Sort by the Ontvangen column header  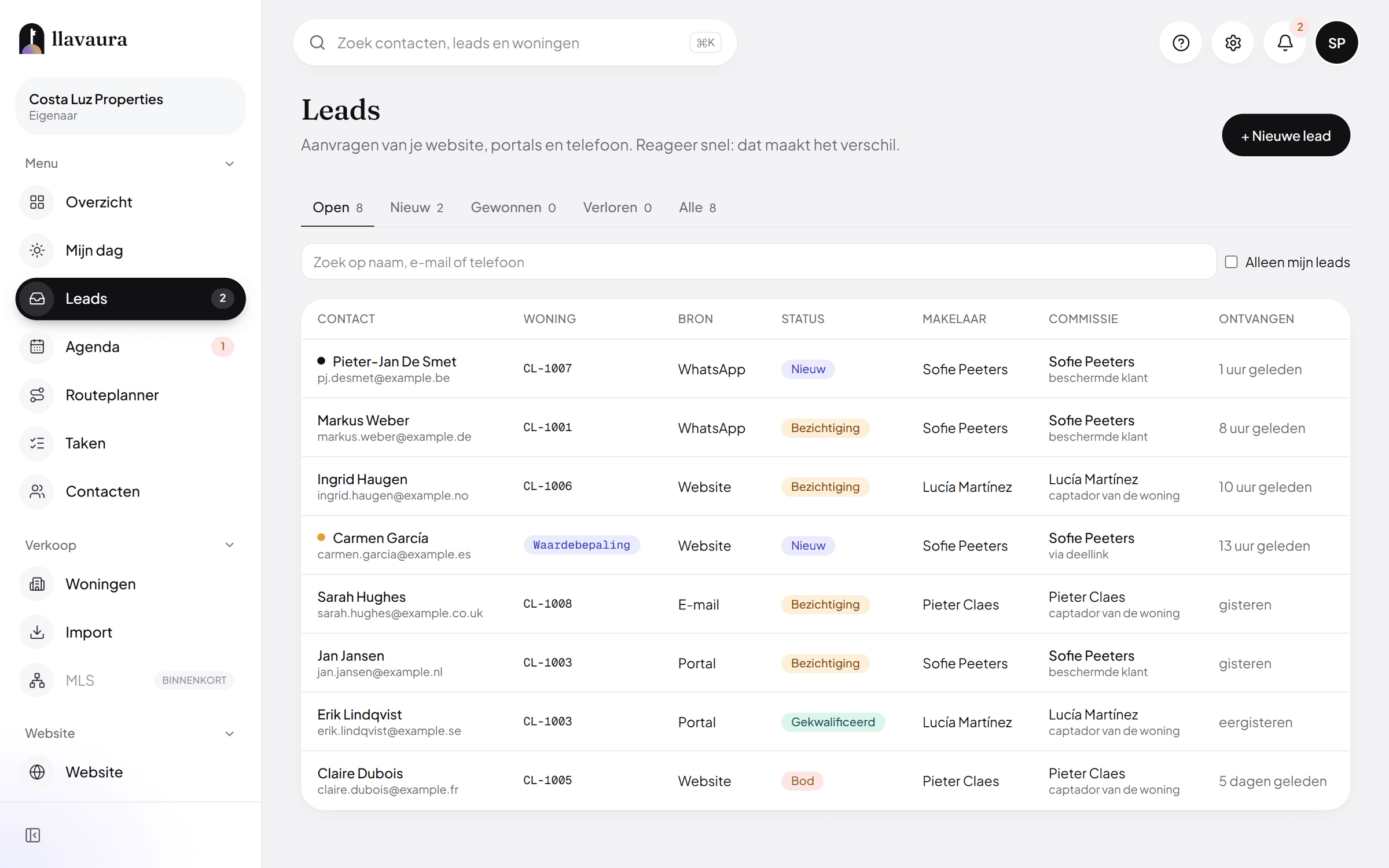pyautogui.click(x=1256, y=319)
